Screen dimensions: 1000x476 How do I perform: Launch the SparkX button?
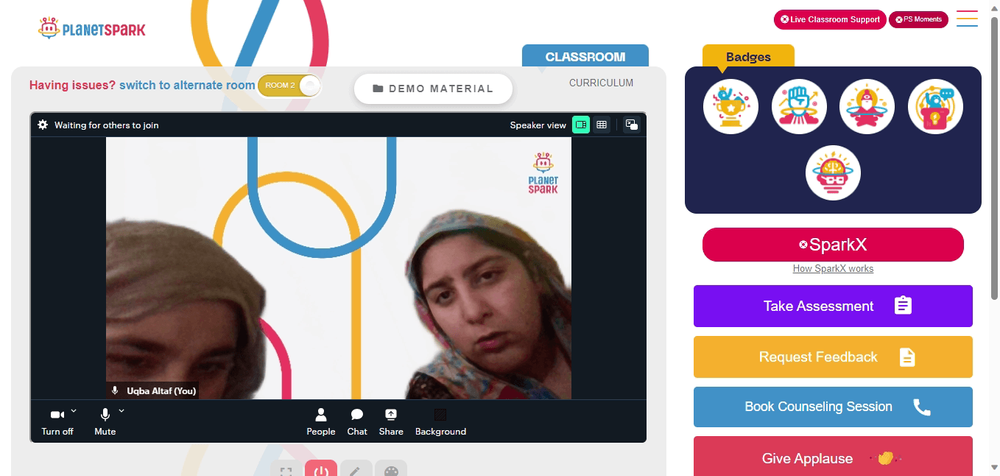[833, 244]
